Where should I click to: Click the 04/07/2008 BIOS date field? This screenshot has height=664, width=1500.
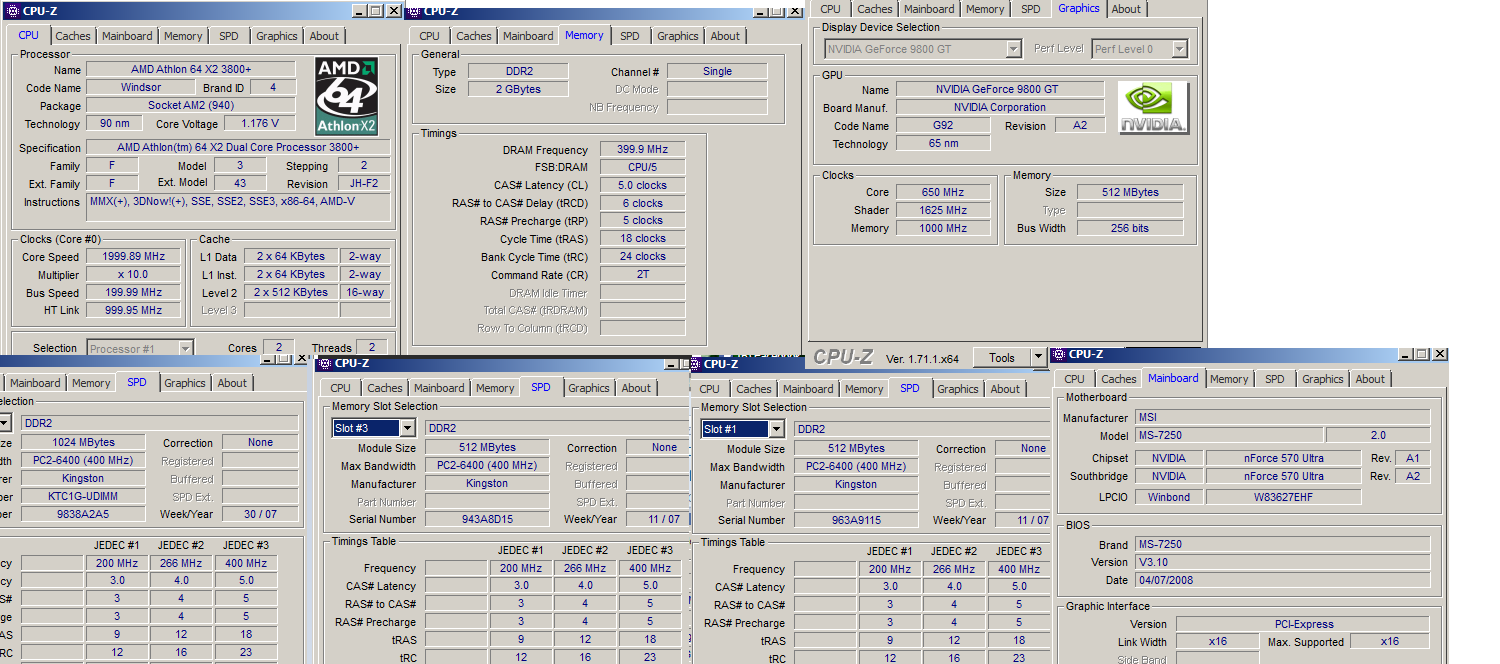click(x=1282, y=581)
